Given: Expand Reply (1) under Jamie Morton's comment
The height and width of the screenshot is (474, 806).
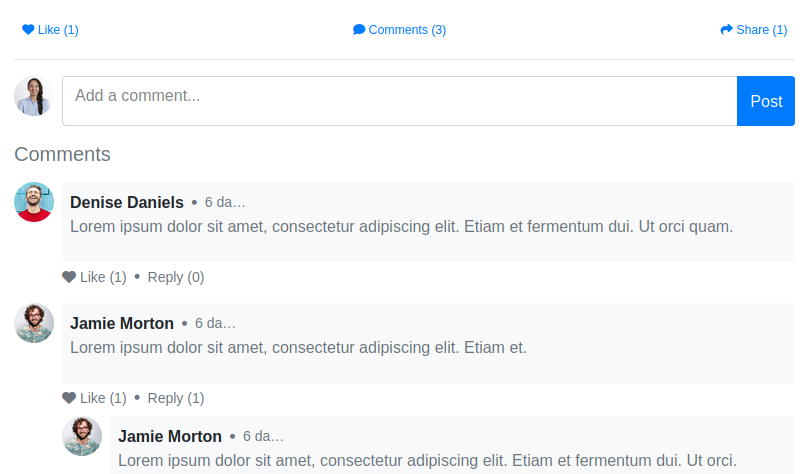Looking at the screenshot, I should click(x=176, y=398).
